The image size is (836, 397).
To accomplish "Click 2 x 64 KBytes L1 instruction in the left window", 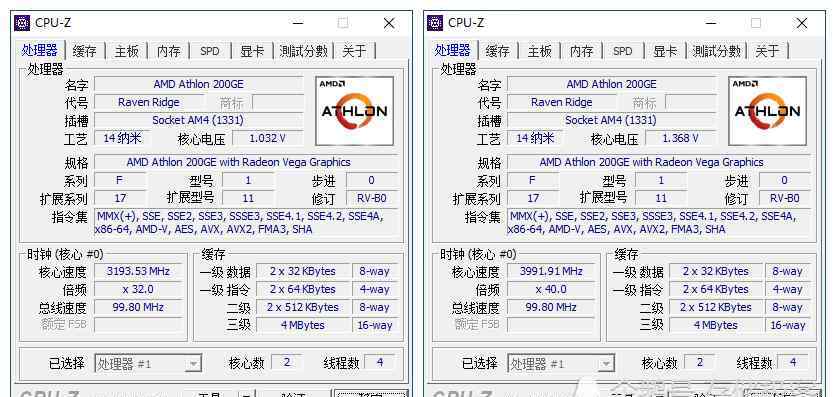I will pyautogui.click(x=303, y=289).
